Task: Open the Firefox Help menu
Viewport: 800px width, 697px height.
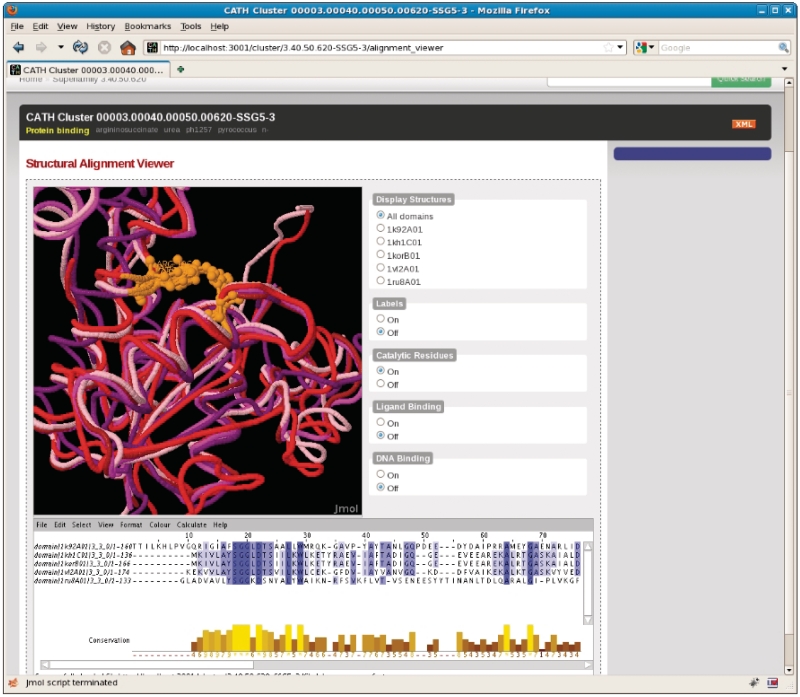Action: coord(219,26)
